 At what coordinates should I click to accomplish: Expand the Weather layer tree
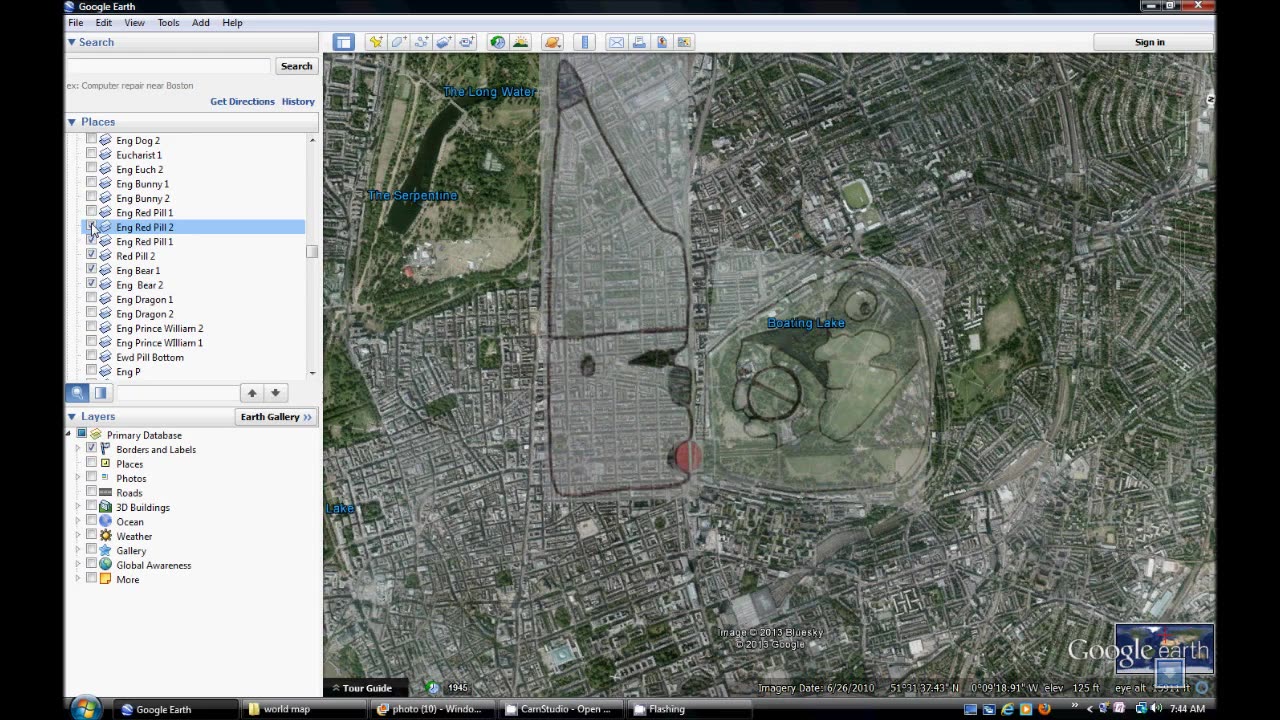(78, 536)
